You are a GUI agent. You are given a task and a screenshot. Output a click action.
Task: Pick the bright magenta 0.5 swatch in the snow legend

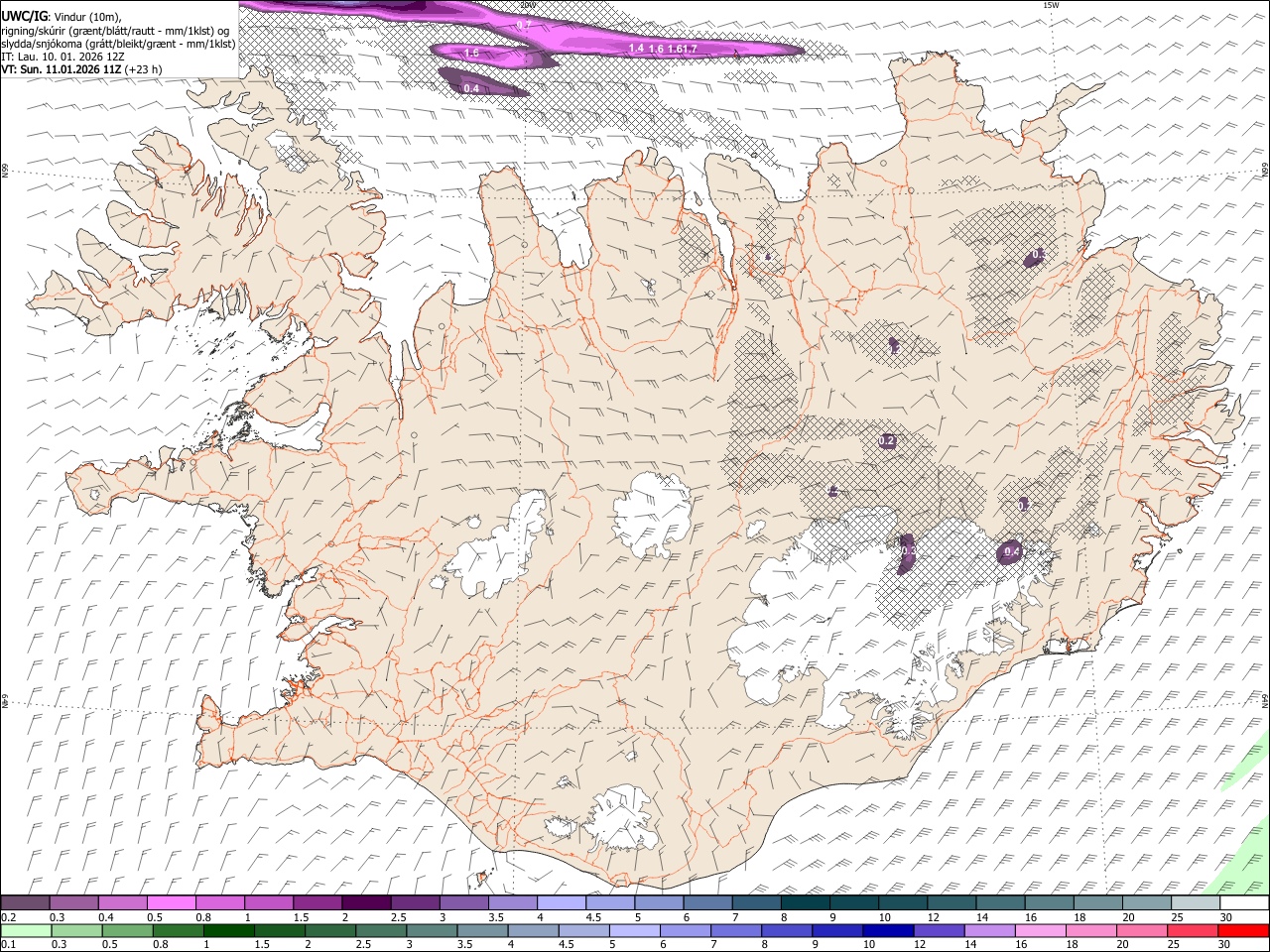171,903
